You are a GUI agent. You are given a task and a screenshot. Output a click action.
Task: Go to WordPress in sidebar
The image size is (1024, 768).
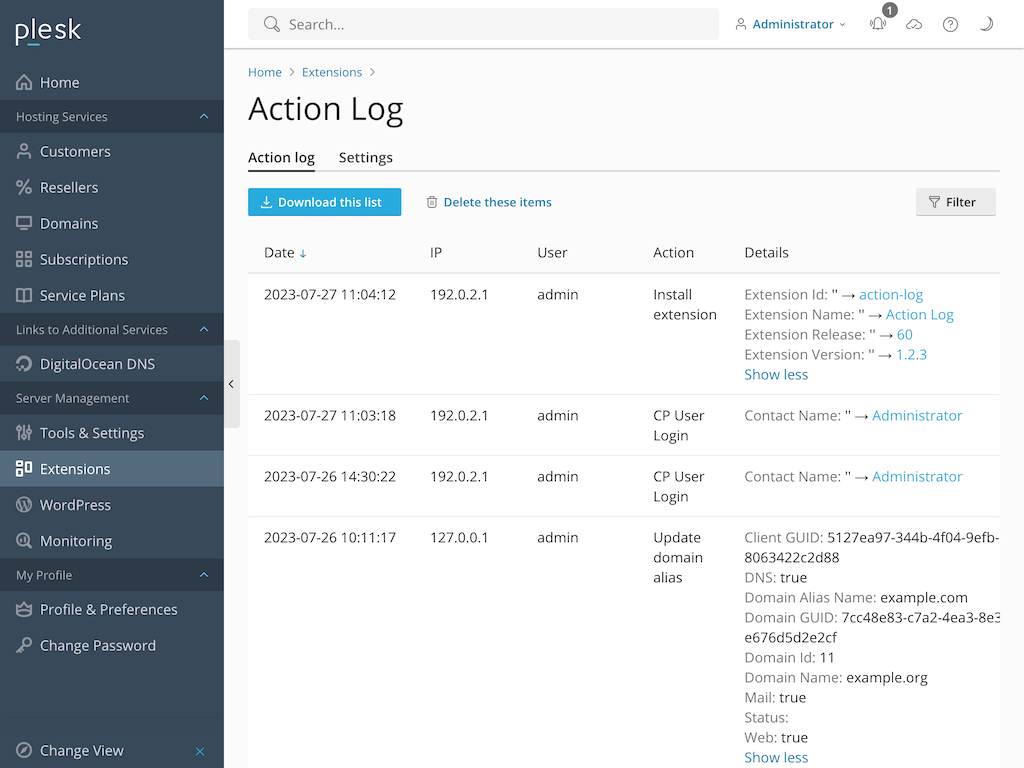tap(75, 505)
